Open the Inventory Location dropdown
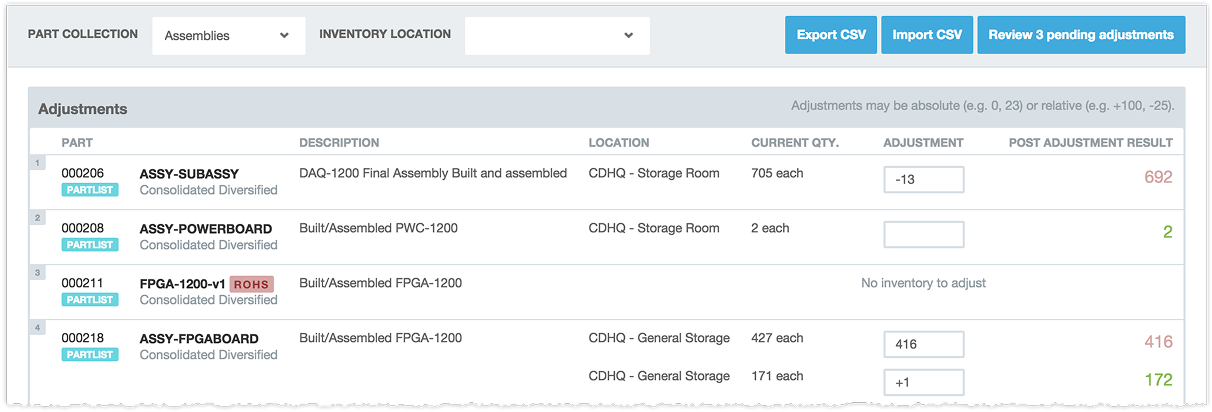The image size is (1212, 412). click(x=557, y=35)
